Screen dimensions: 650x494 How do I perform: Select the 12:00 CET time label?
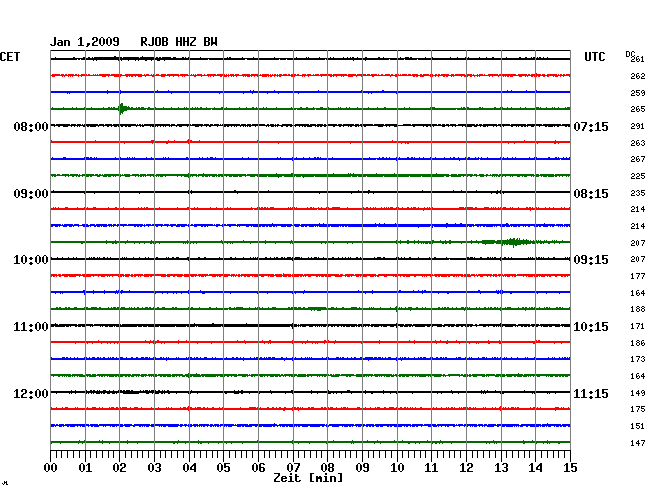pos(31,394)
